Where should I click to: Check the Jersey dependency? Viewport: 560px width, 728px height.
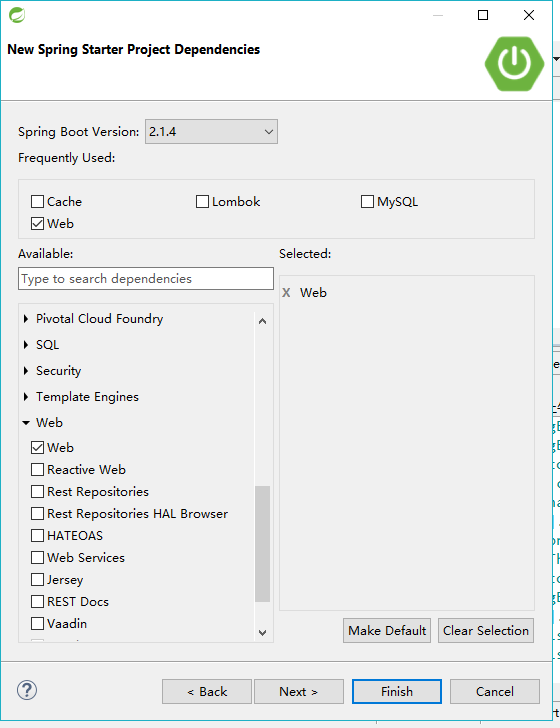pyautogui.click(x=37, y=579)
